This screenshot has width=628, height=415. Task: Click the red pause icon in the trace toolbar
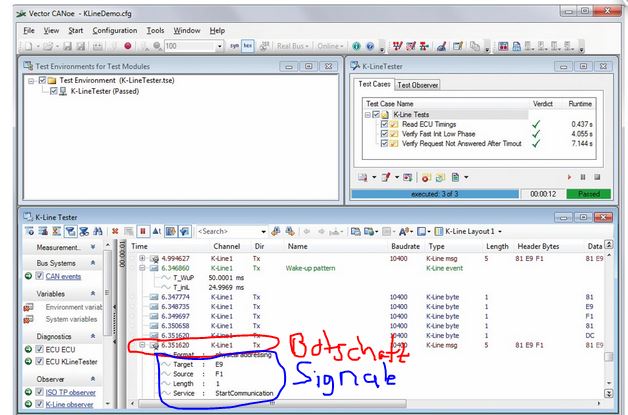143,231
